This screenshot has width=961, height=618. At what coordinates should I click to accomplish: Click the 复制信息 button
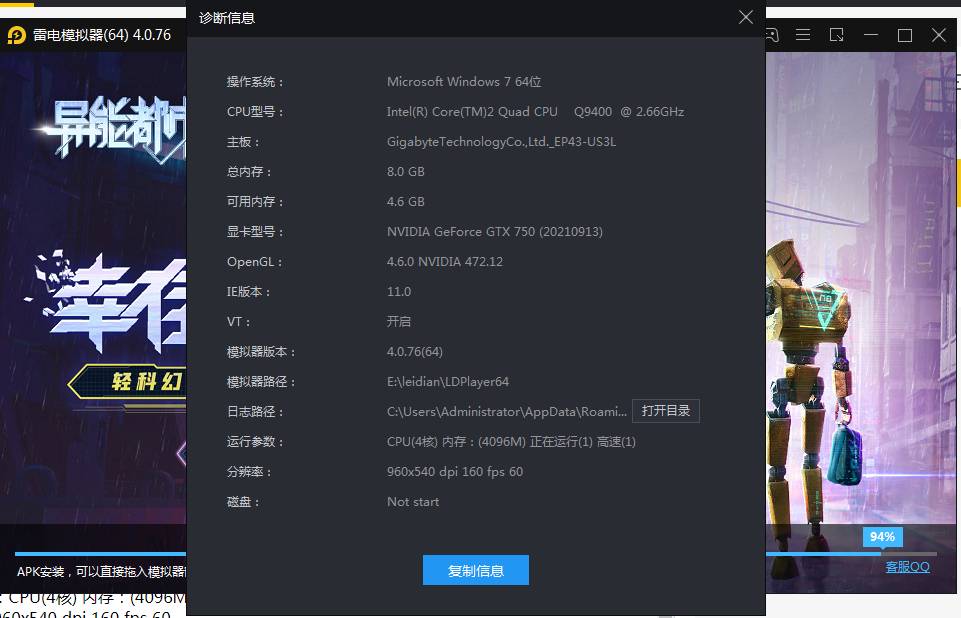click(475, 570)
